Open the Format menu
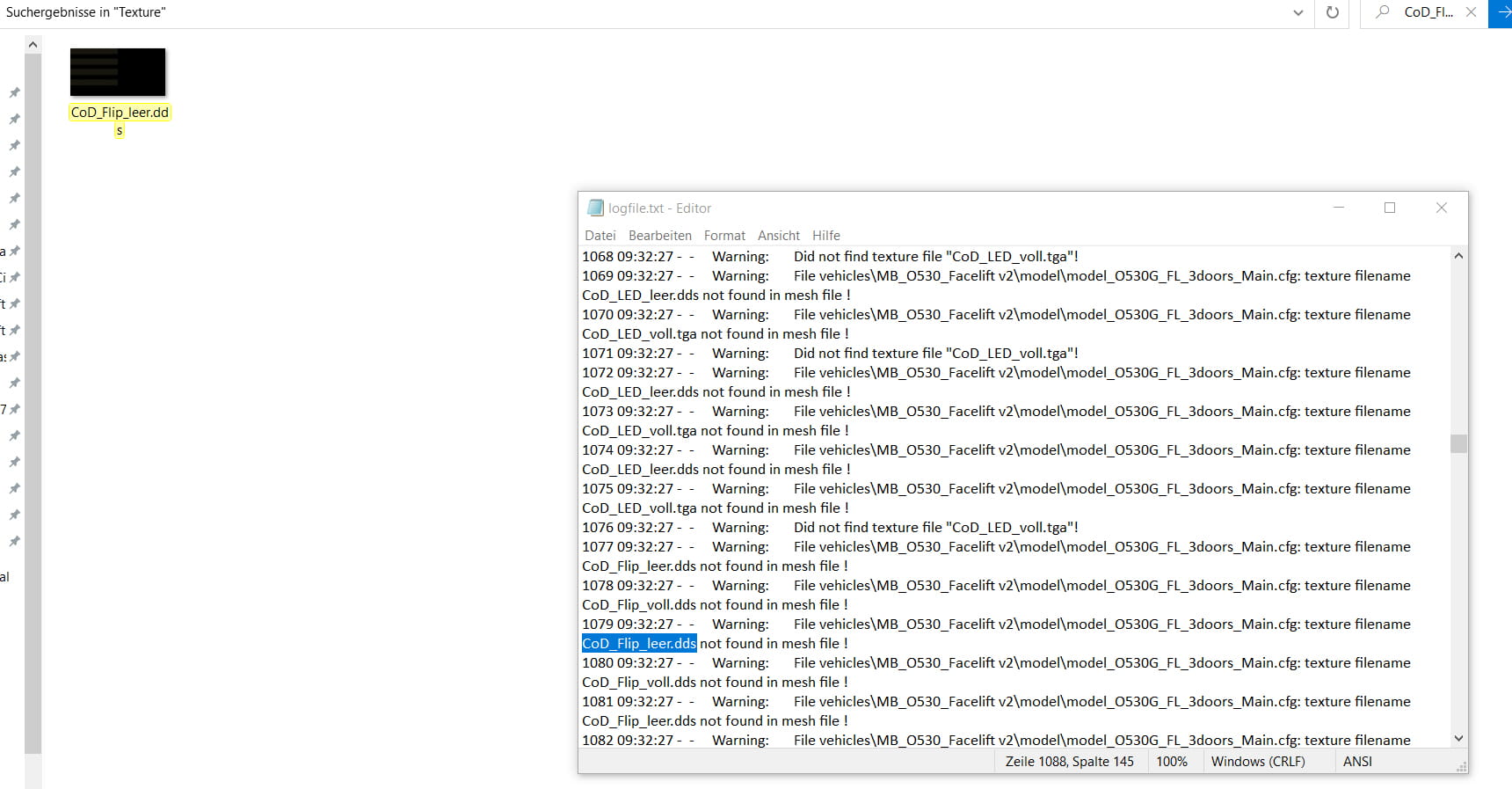 point(724,236)
